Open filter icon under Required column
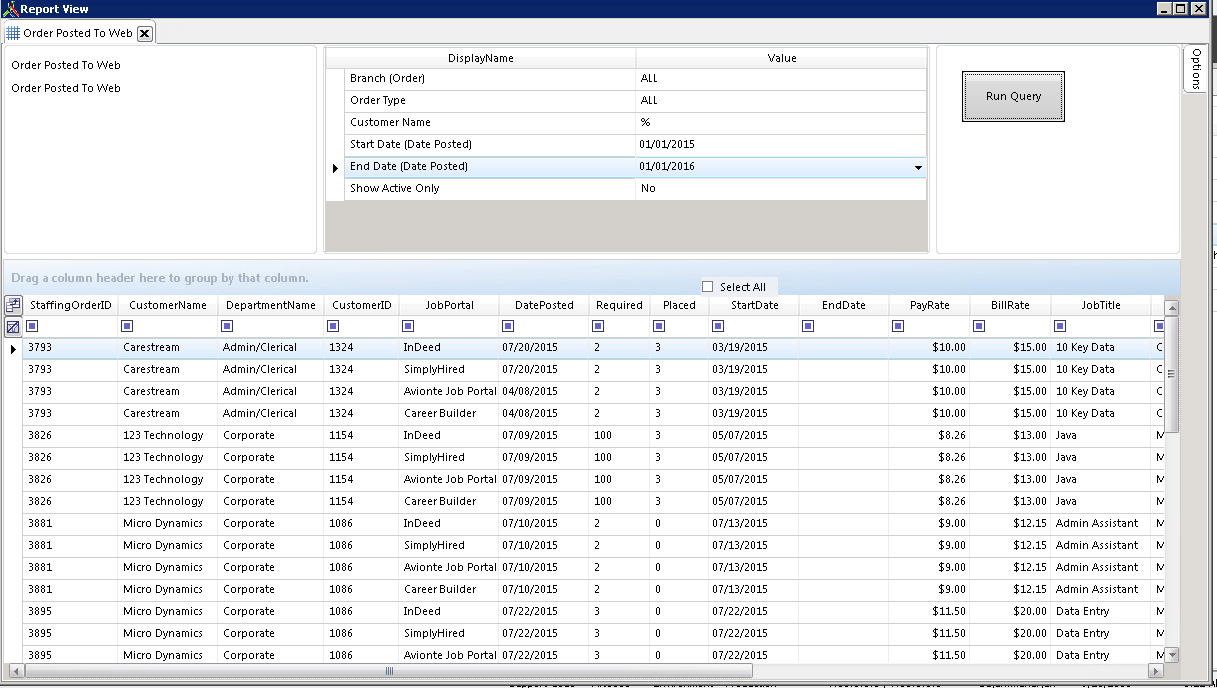The image size is (1217, 688). click(598, 326)
